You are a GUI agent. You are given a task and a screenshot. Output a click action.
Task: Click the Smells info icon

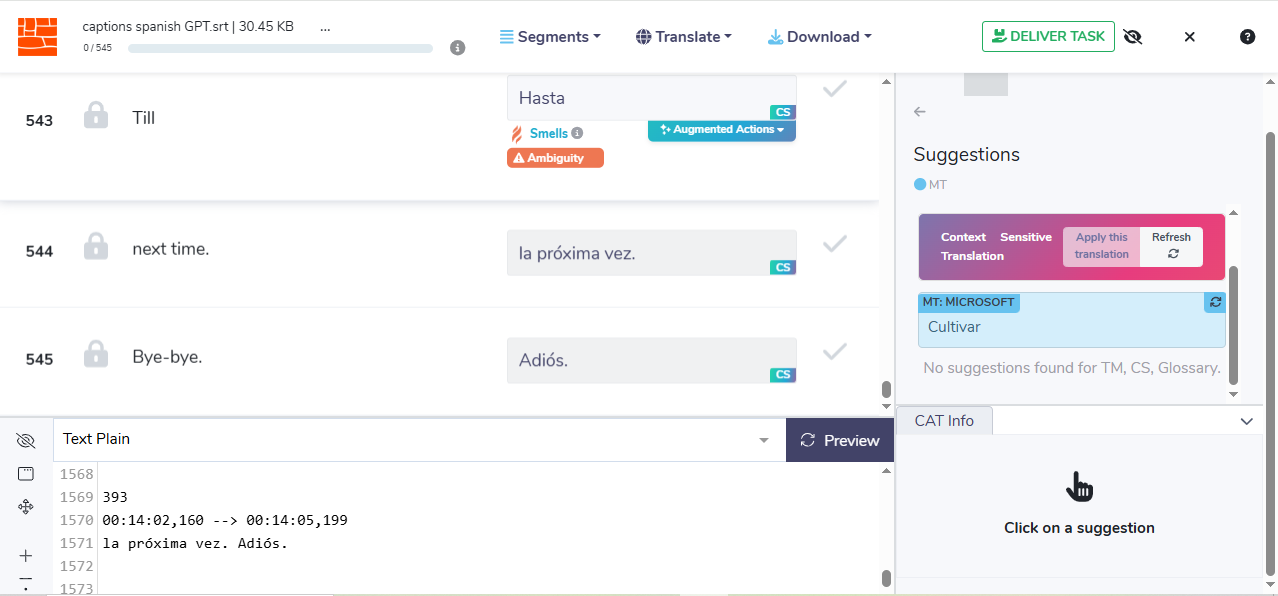click(577, 133)
